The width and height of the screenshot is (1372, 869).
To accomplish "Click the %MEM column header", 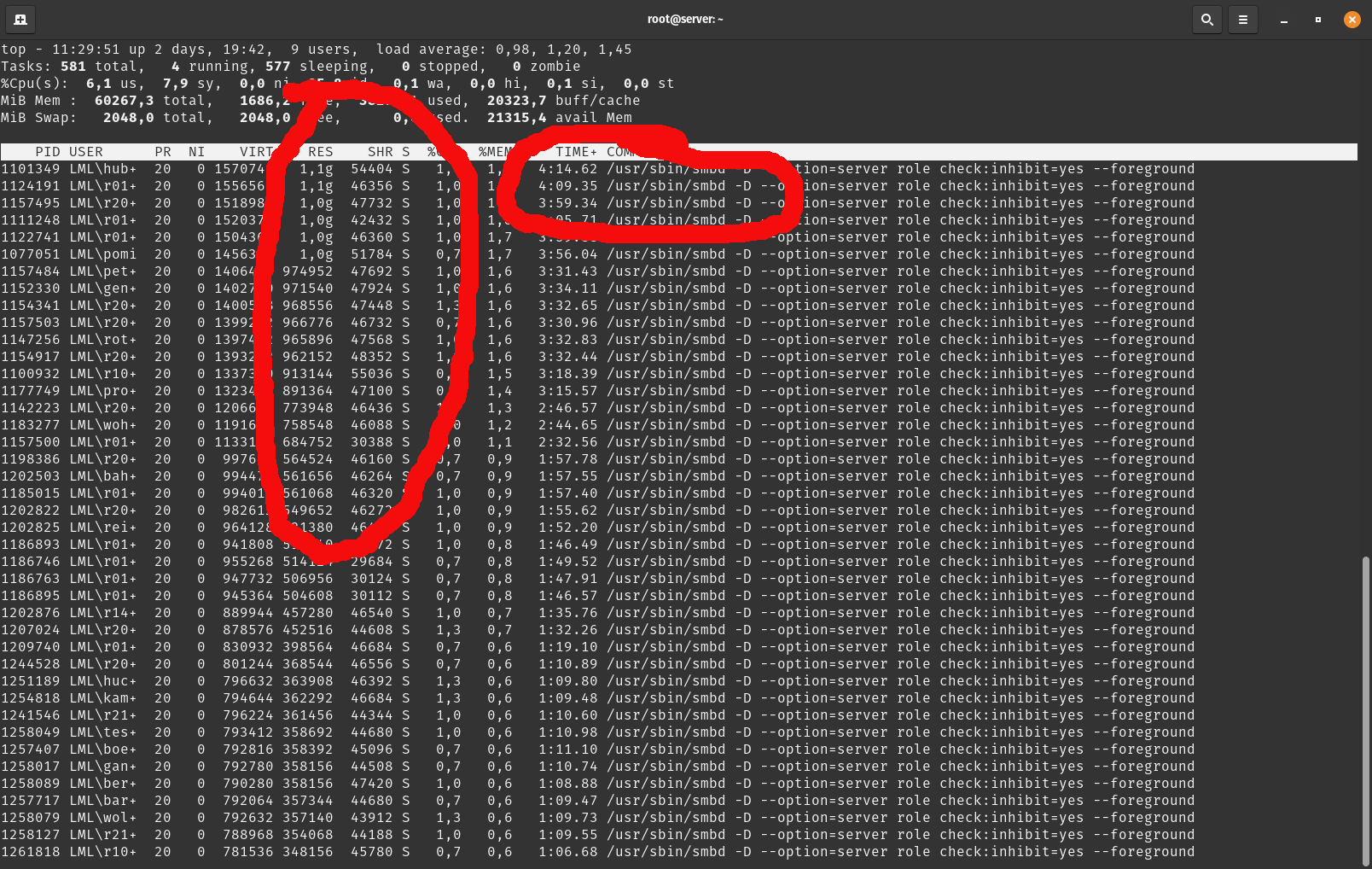I will [x=496, y=152].
